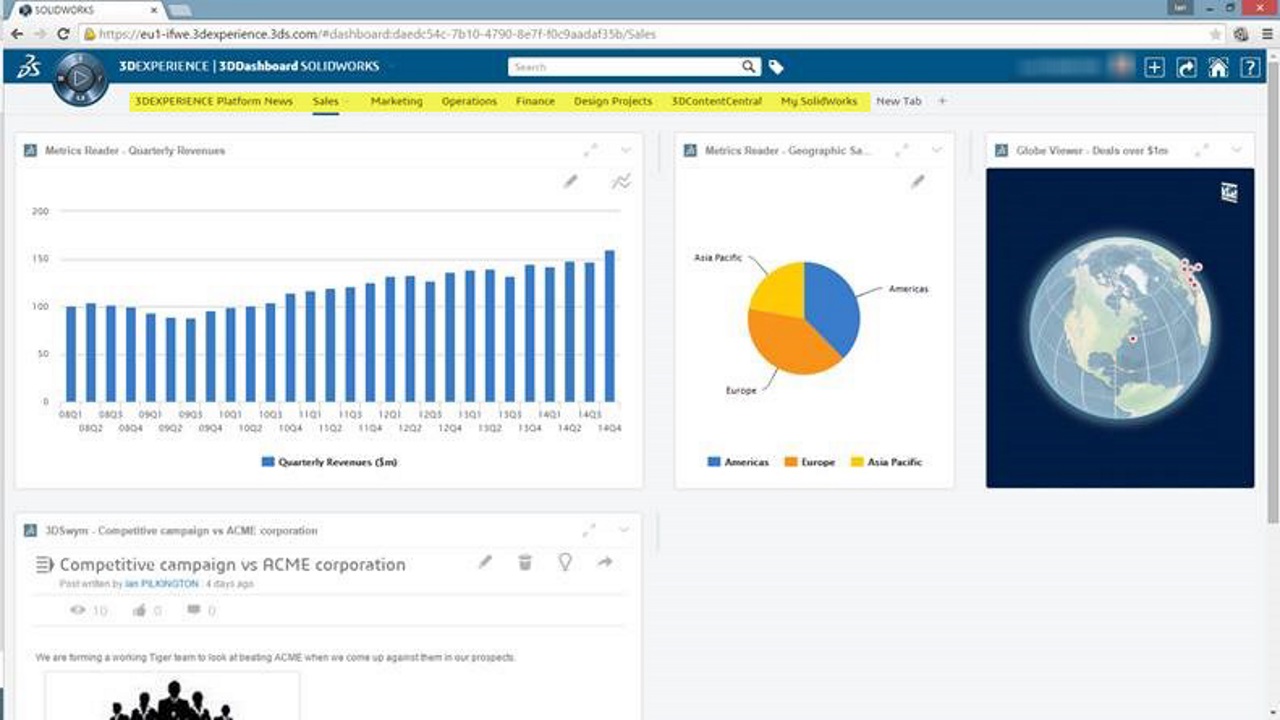Delete the post using trash icon
1280x720 pixels.
coord(525,563)
